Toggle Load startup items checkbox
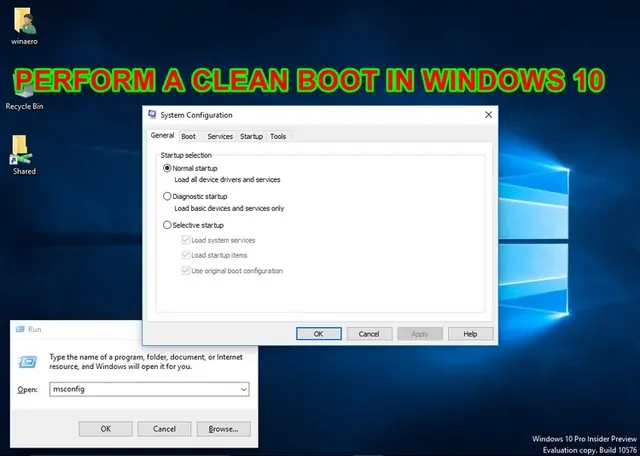This screenshot has width=640, height=456. coord(186,255)
